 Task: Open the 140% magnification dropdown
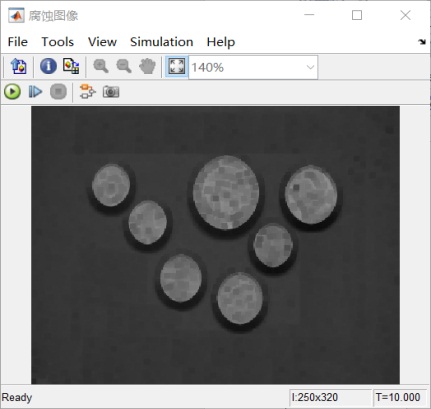click(x=253, y=68)
